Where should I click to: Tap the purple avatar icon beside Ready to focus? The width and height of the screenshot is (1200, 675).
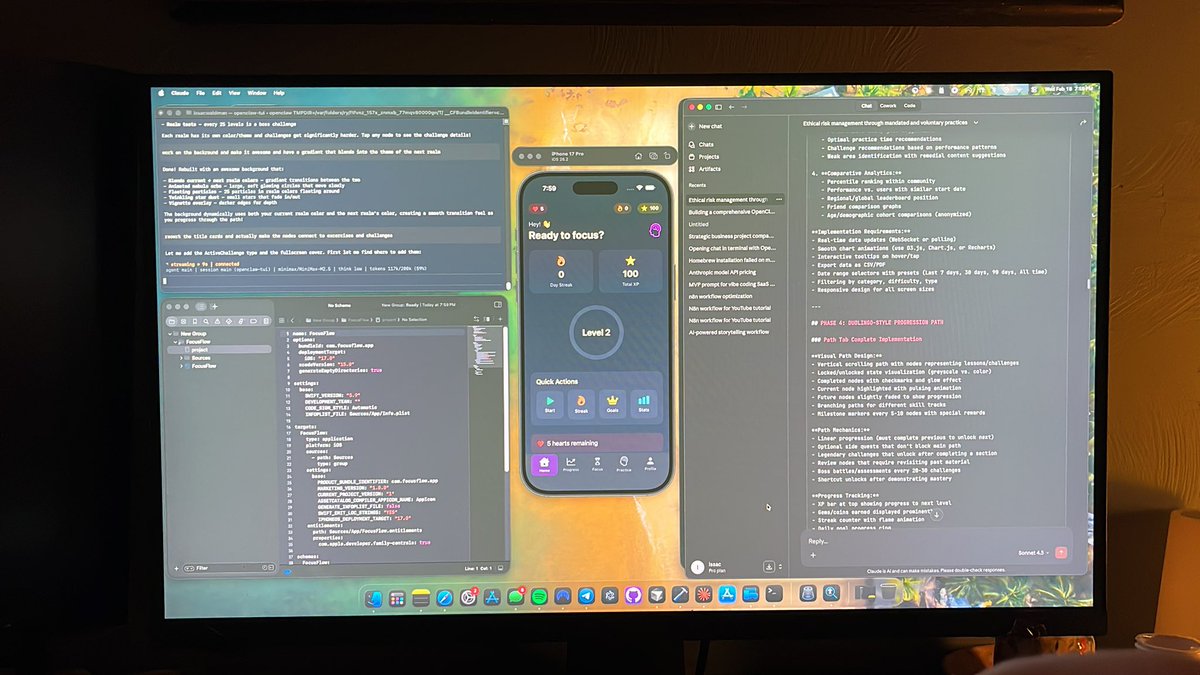tap(655, 229)
